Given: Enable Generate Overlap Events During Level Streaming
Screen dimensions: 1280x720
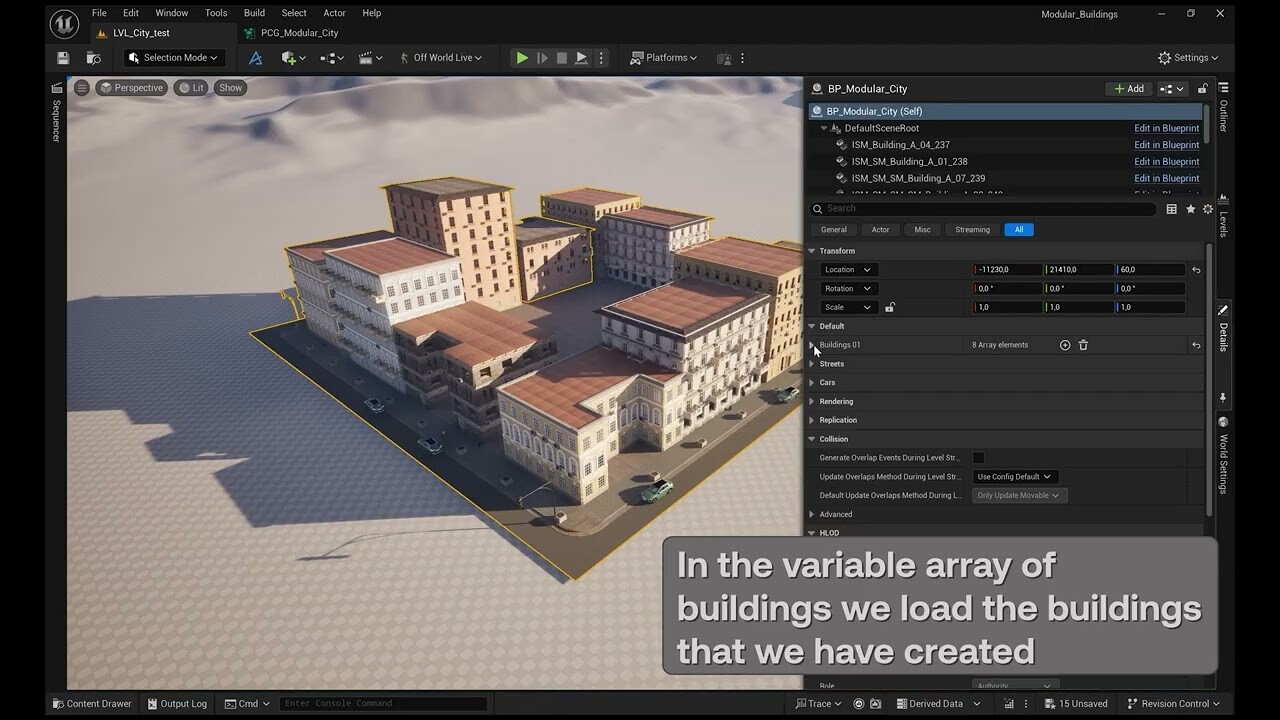Looking at the screenshot, I should coord(978,457).
